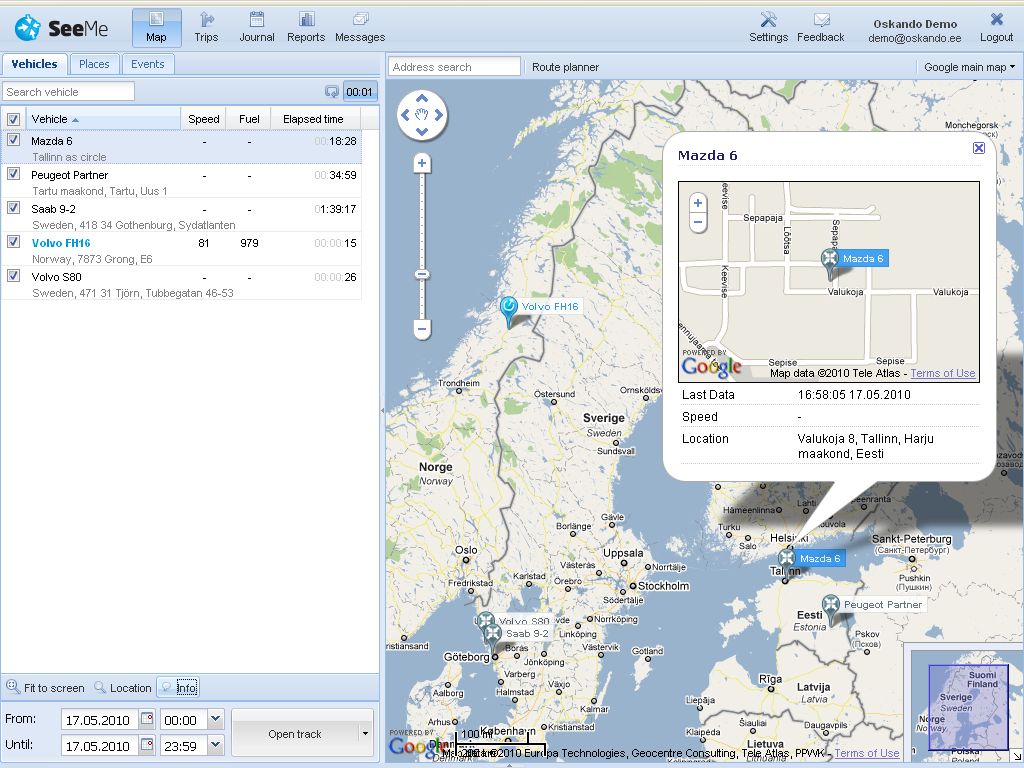Screen dimensions: 1024x768
Task: Click the Open track button
Action: 295,734
